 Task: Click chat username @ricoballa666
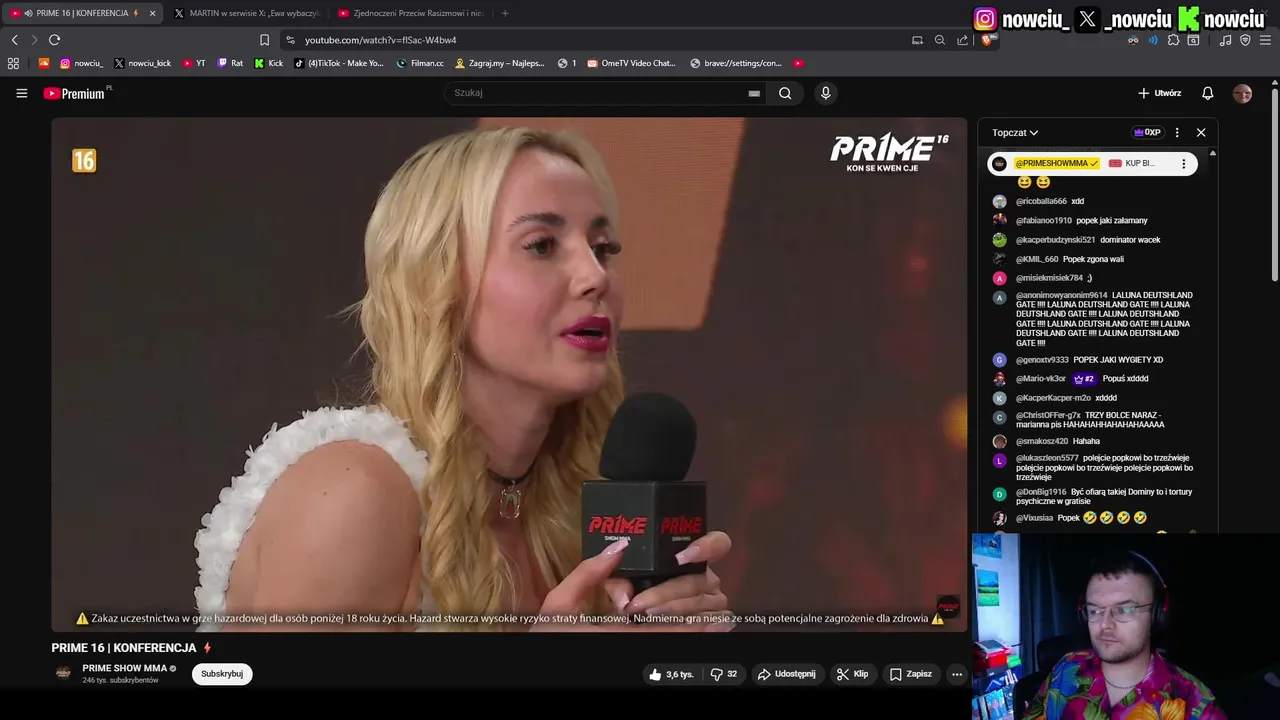1041,201
